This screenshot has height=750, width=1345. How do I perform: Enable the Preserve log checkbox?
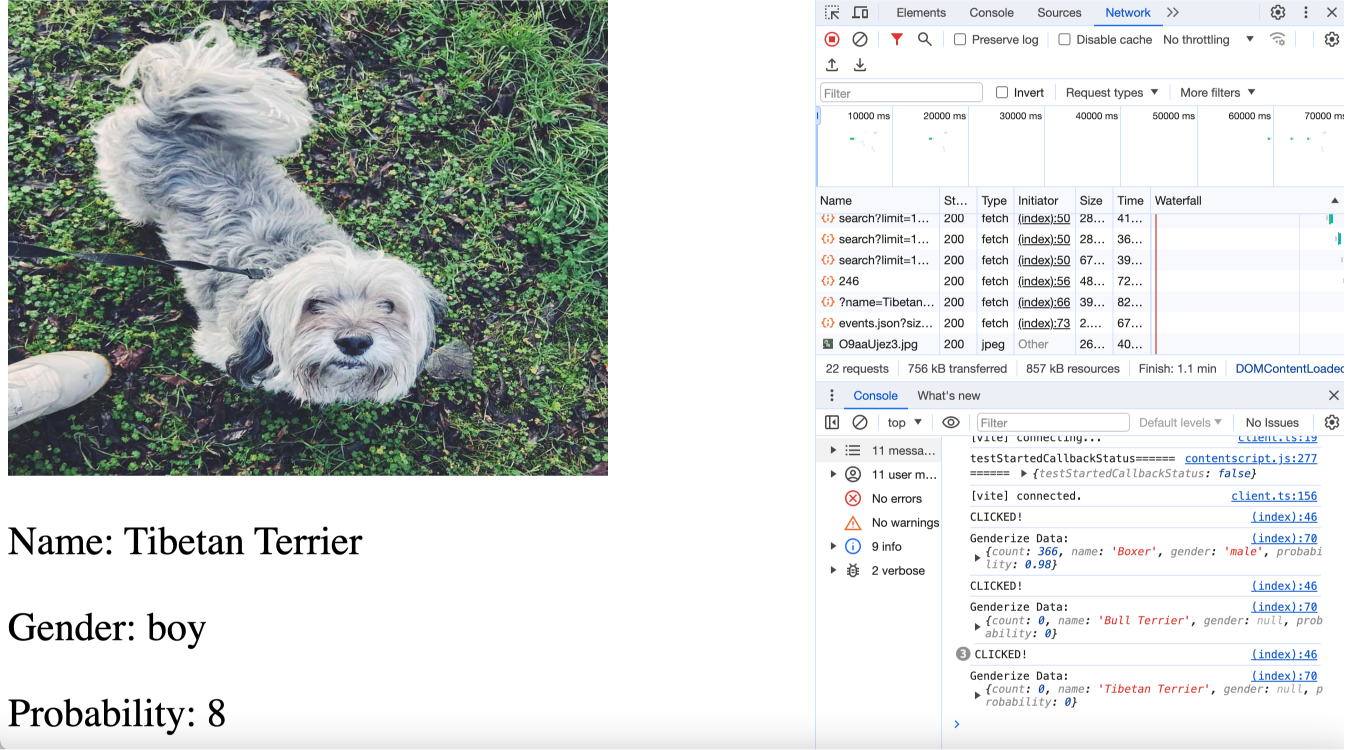pyautogui.click(x=960, y=40)
